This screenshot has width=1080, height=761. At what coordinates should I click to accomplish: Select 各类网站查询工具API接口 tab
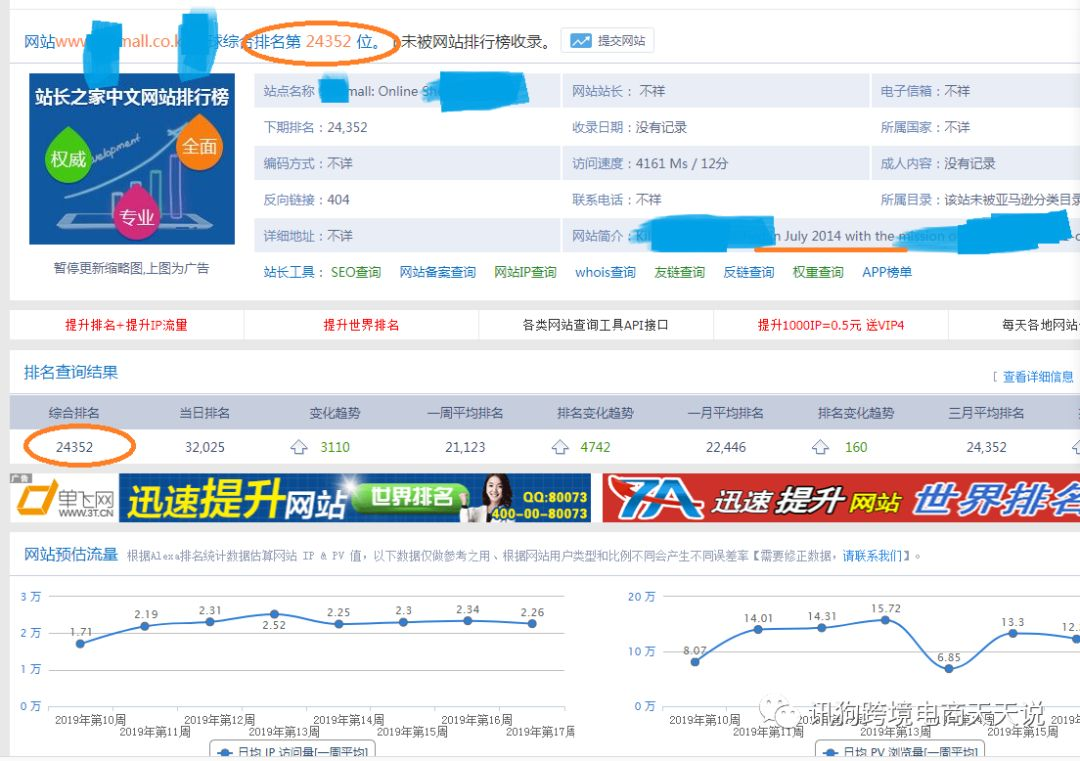(595, 325)
